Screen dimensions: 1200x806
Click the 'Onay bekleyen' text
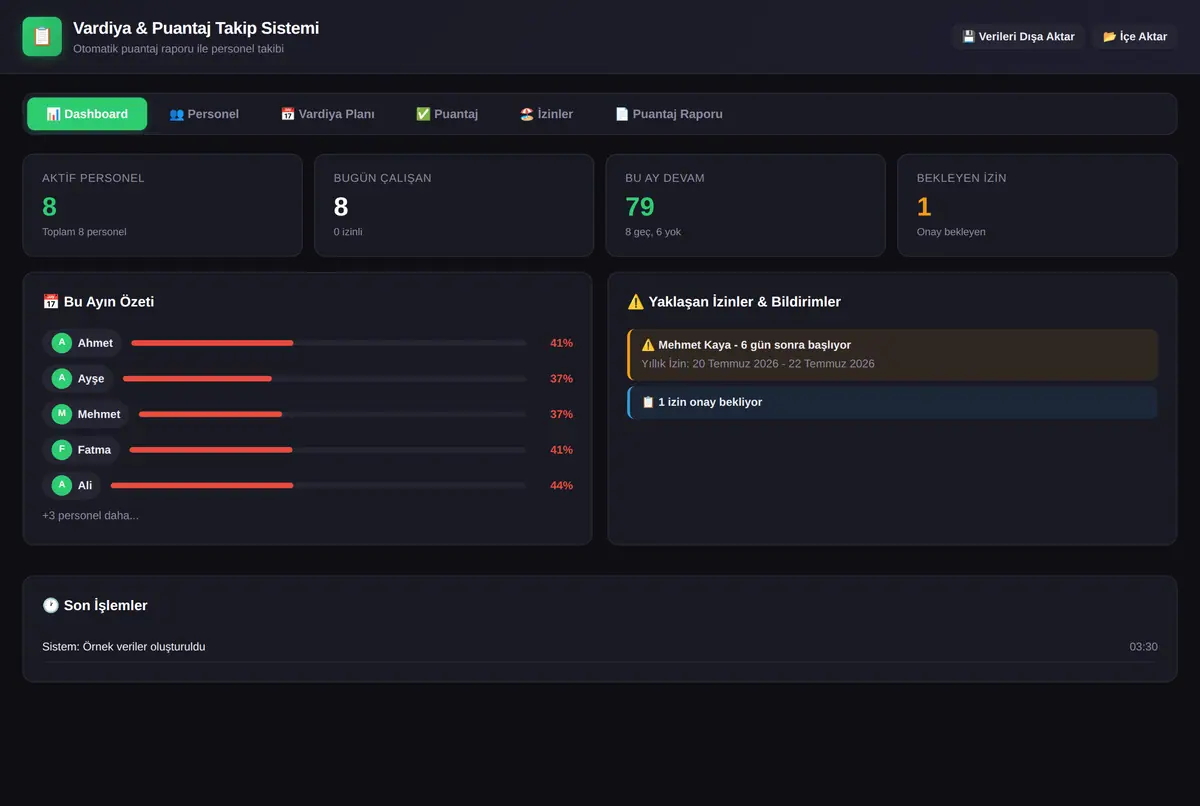(x=951, y=232)
